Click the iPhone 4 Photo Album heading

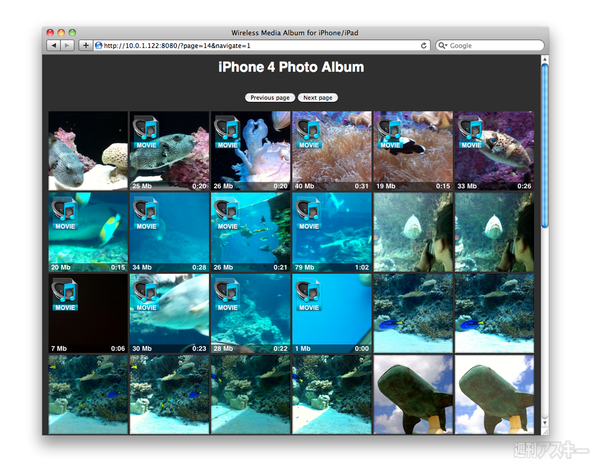(291, 67)
